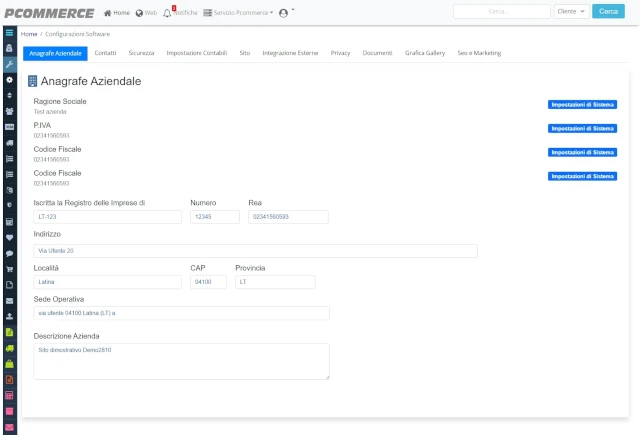Click the orange document icon in sidebar

tap(9, 380)
